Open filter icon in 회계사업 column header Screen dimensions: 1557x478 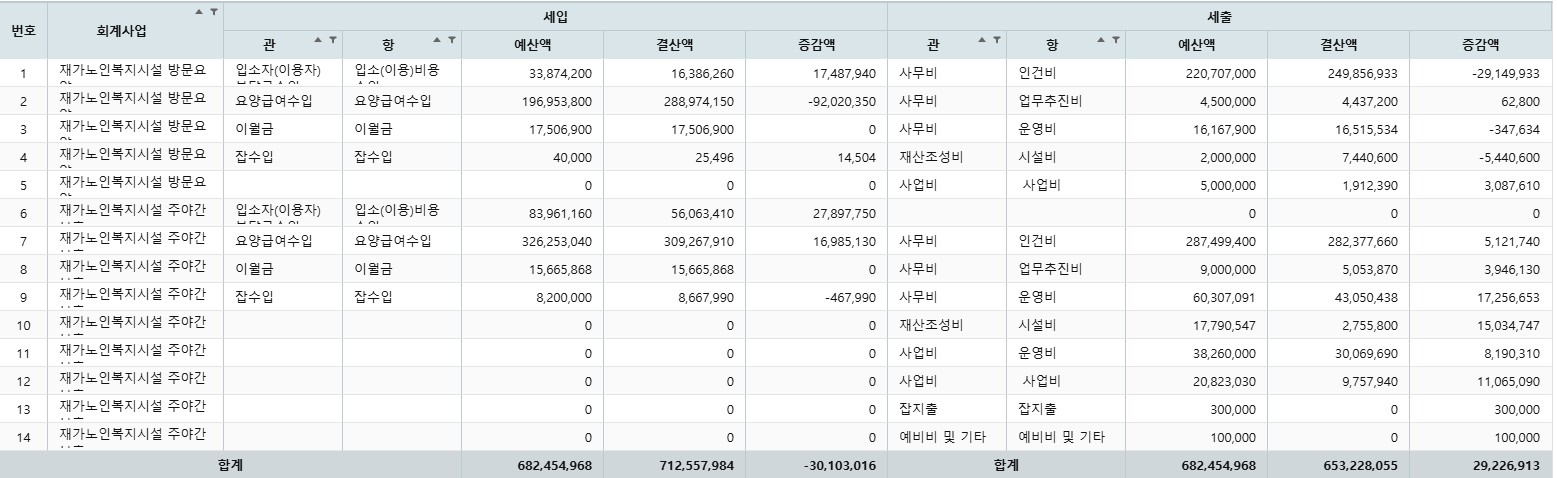pos(213,12)
